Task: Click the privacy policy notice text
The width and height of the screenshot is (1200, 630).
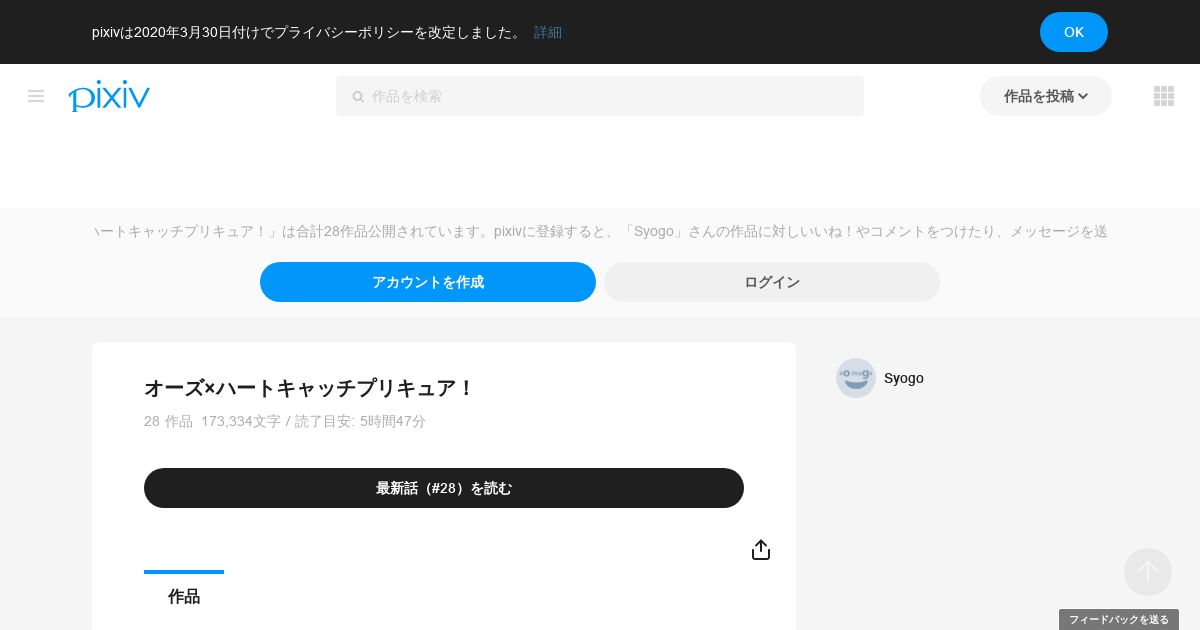Action: pyautogui.click(x=309, y=32)
